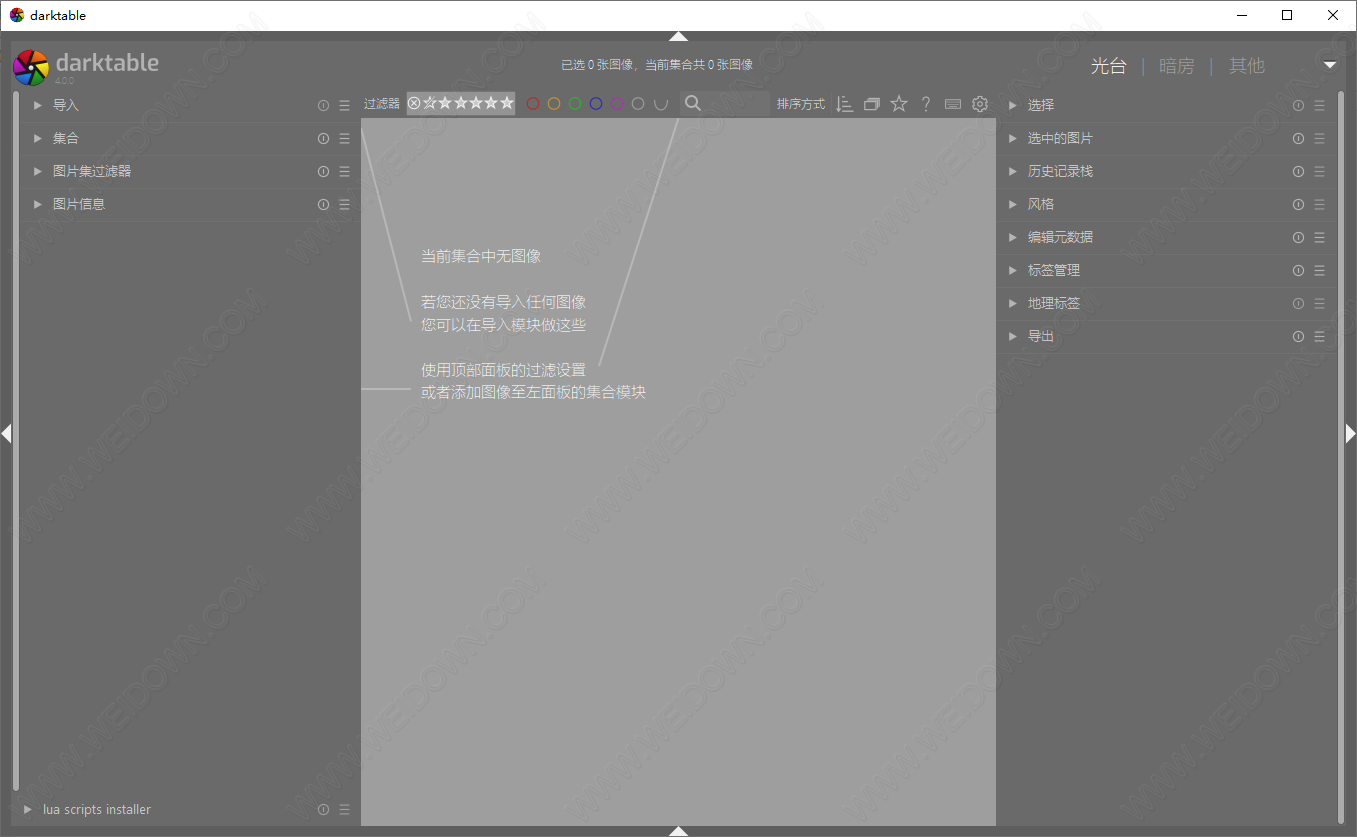Click the reject filter icon in rating bar
Viewport: 1357px width, 837px height.
point(414,103)
